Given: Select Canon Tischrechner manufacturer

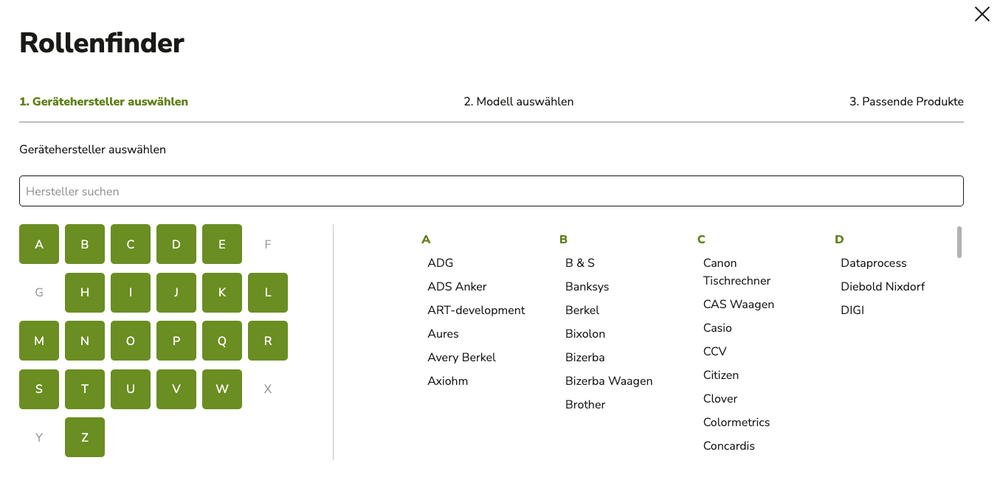Looking at the screenshot, I should coord(736,272).
